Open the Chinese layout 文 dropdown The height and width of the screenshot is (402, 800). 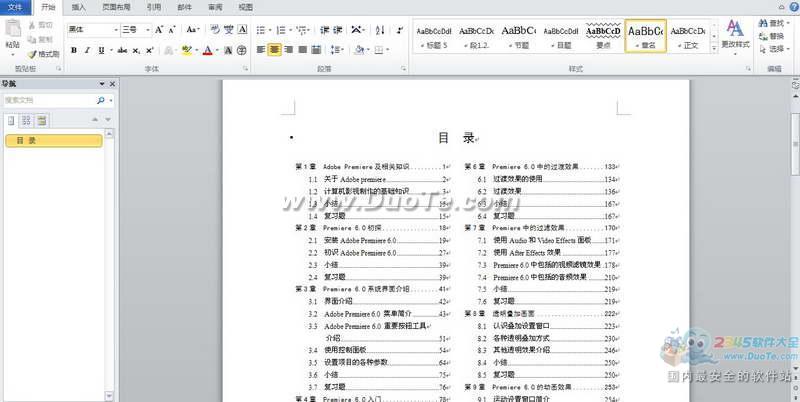[x=359, y=30]
